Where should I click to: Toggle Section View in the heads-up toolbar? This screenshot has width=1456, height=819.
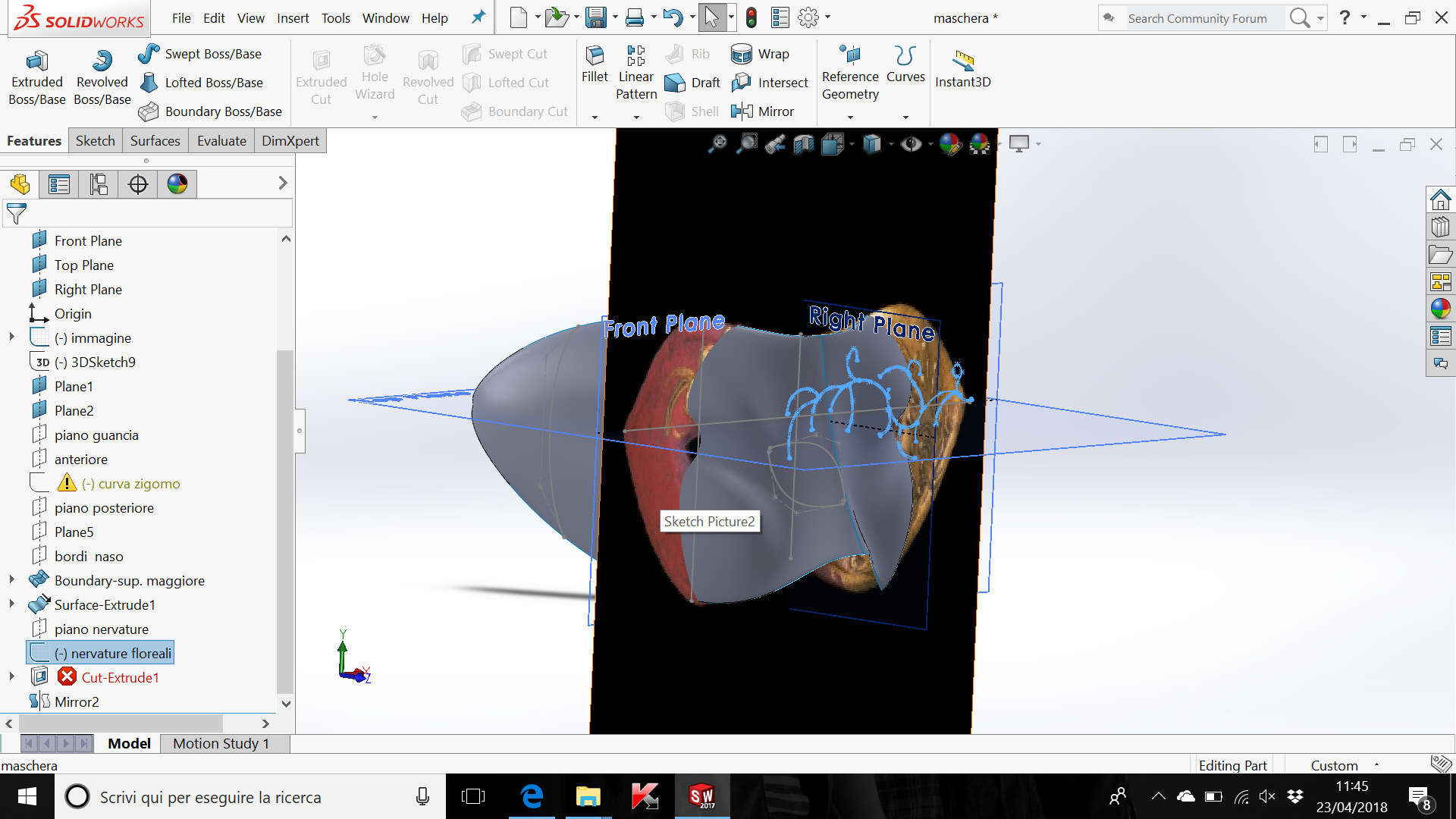[x=804, y=143]
